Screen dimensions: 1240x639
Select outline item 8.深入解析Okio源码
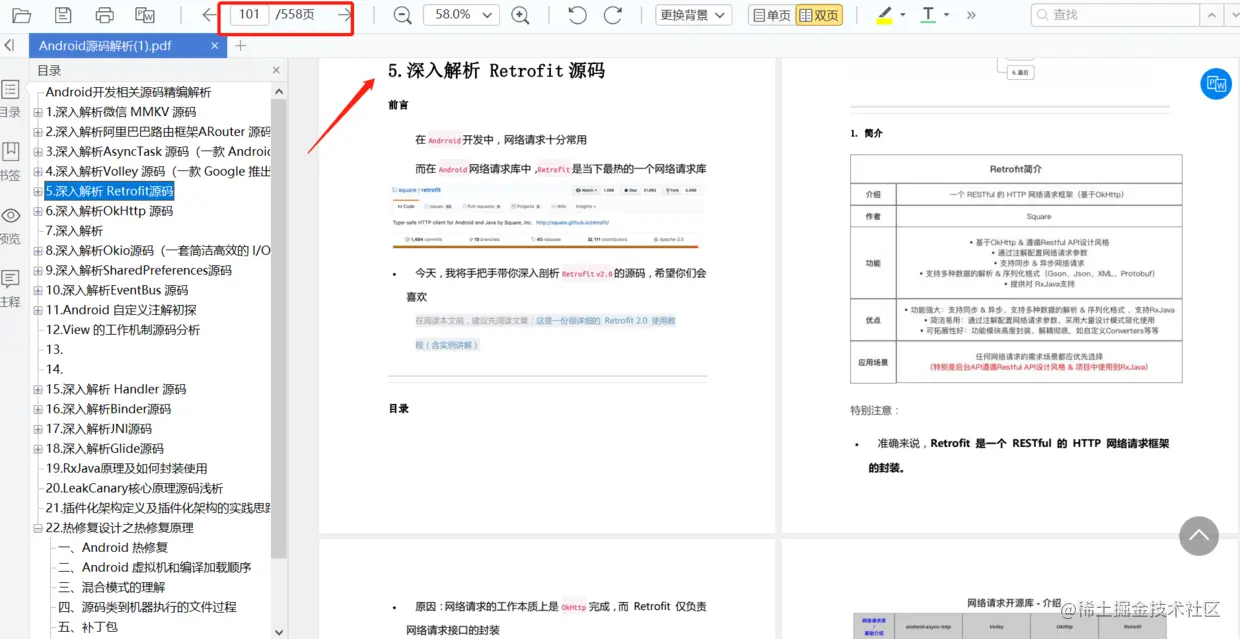tap(158, 251)
